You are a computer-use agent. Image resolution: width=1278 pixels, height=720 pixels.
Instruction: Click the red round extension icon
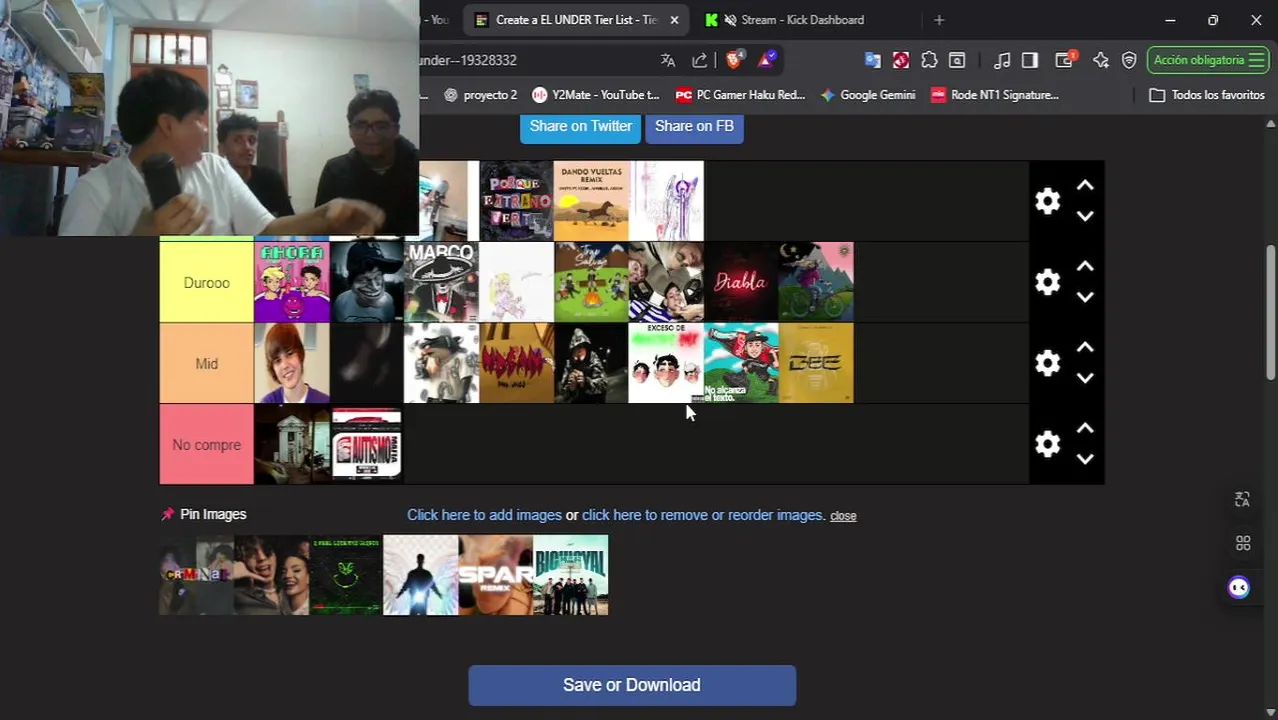click(x=901, y=60)
